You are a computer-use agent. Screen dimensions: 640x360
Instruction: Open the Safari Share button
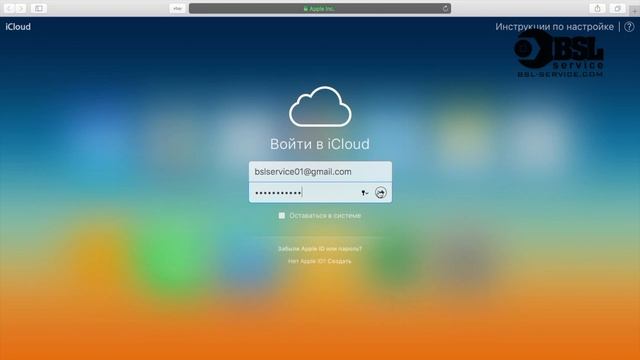598,9
